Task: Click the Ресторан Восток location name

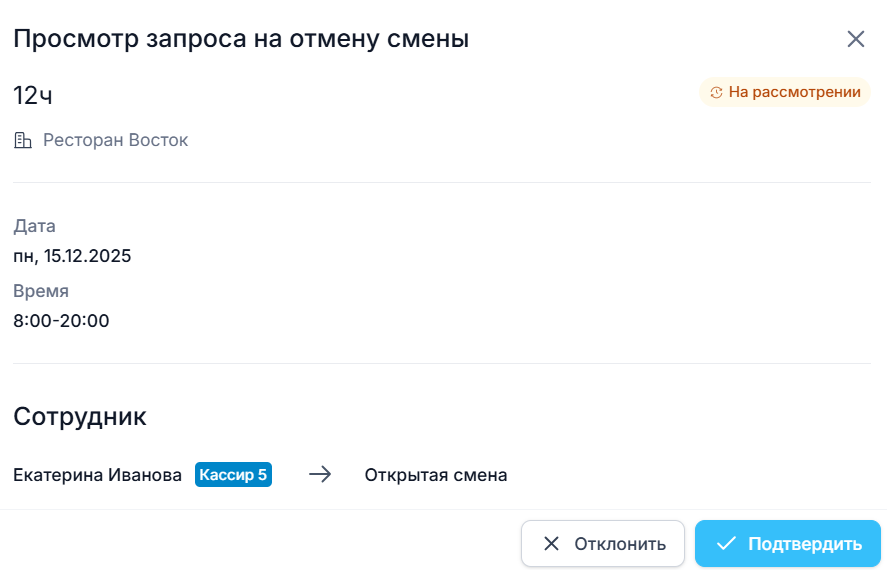Action: (115, 140)
